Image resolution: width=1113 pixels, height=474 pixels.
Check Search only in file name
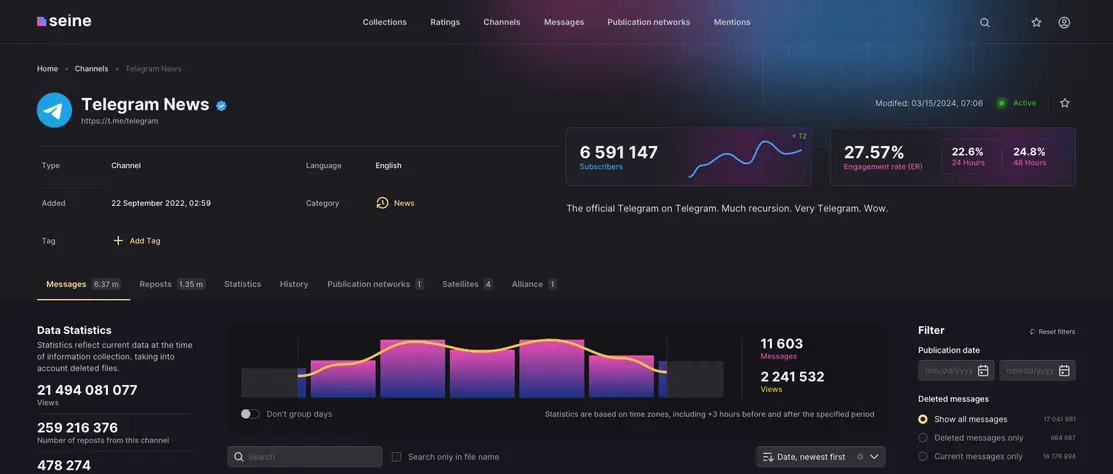coord(397,457)
